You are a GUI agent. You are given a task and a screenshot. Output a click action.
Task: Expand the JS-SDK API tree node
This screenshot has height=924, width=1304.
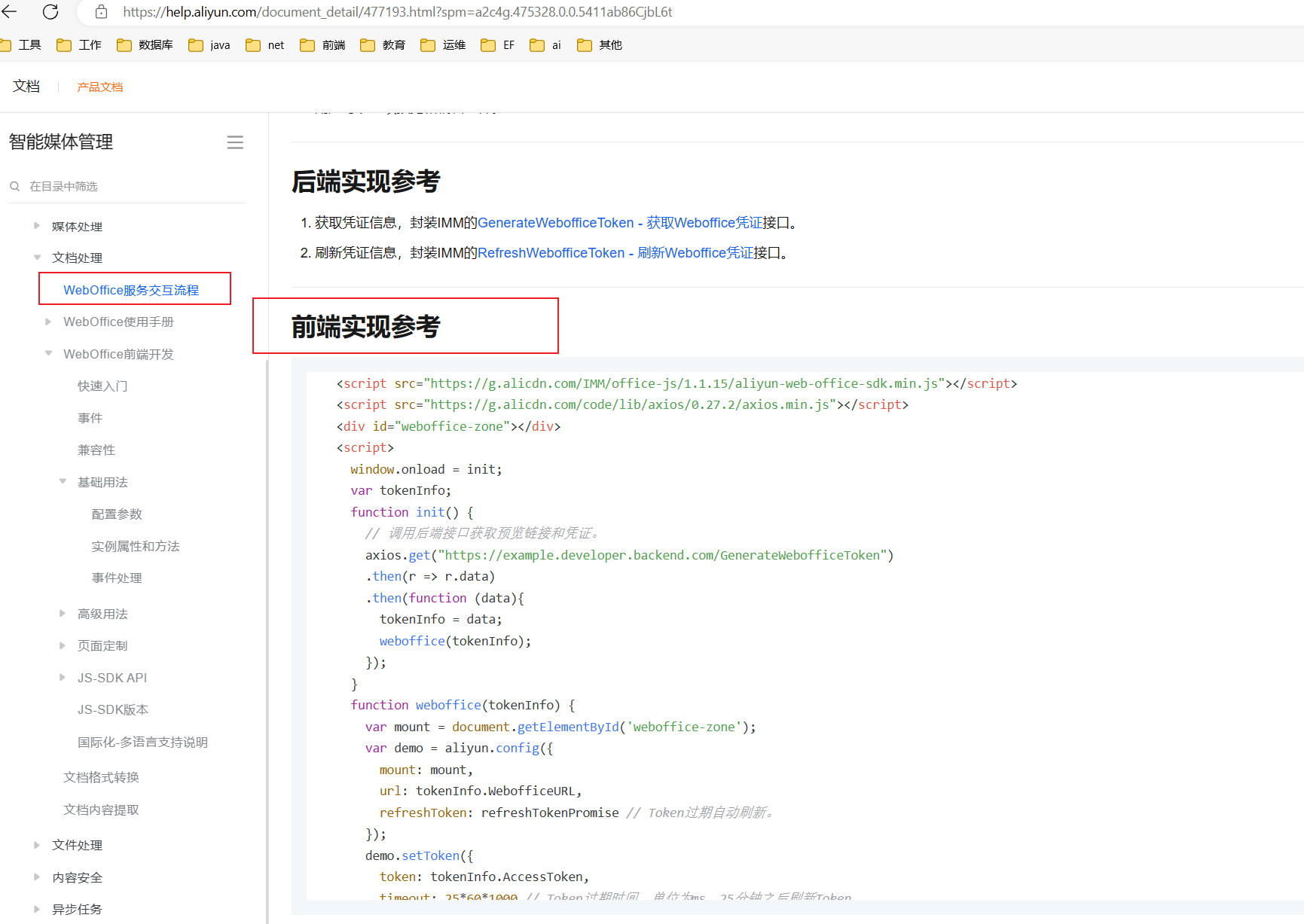63,677
